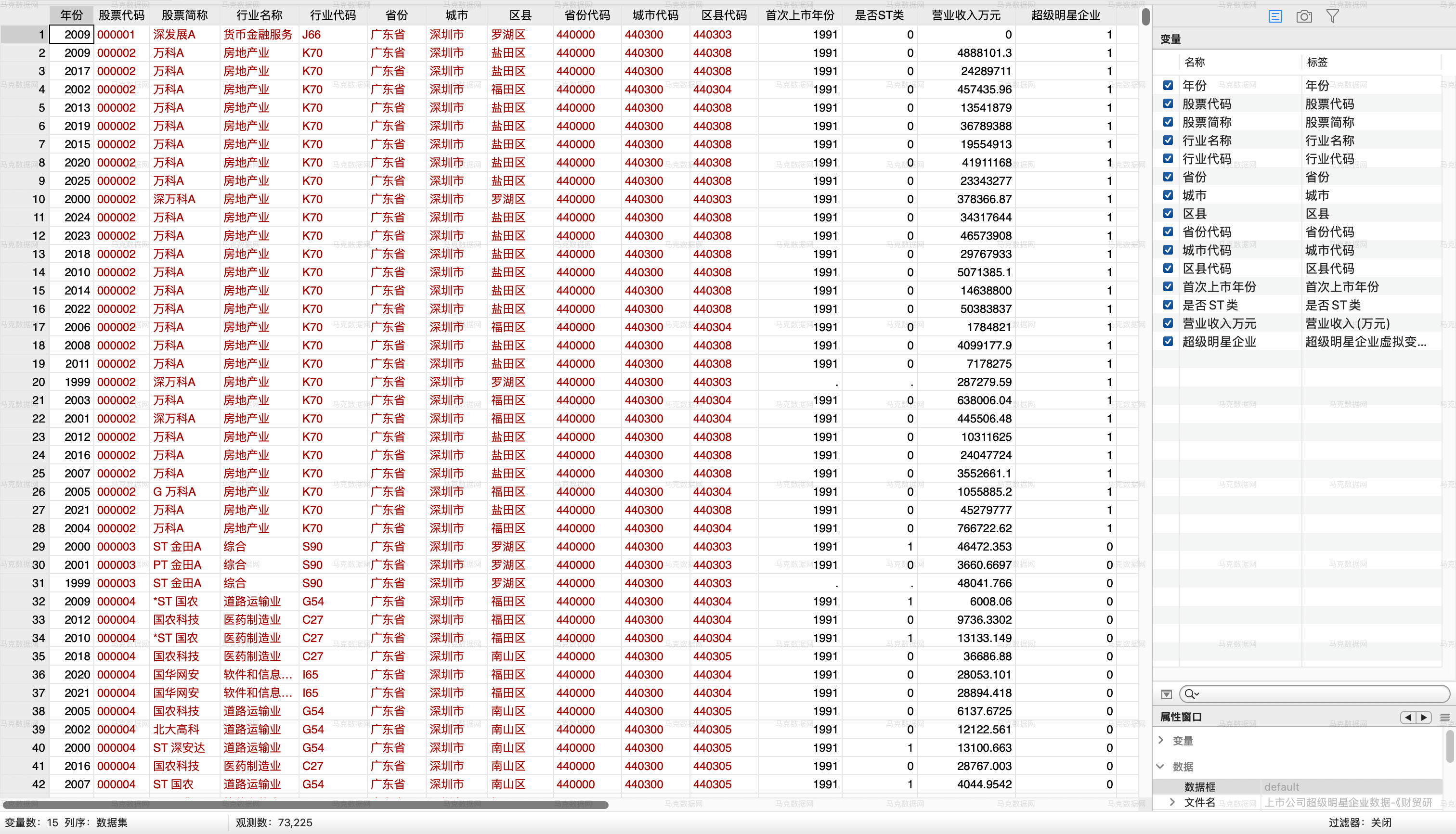Click the properties window vertical scrollbar
Image resolution: width=1456 pixels, height=834 pixels.
pyautogui.click(x=1450, y=746)
